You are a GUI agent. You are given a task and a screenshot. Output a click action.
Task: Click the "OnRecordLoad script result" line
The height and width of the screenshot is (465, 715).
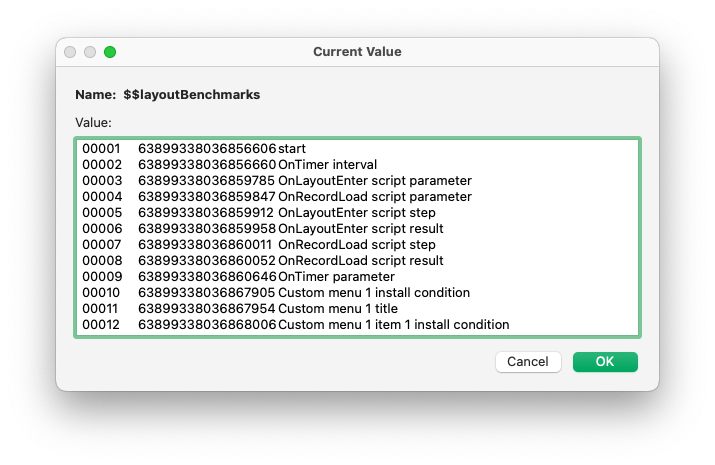click(360, 260)
